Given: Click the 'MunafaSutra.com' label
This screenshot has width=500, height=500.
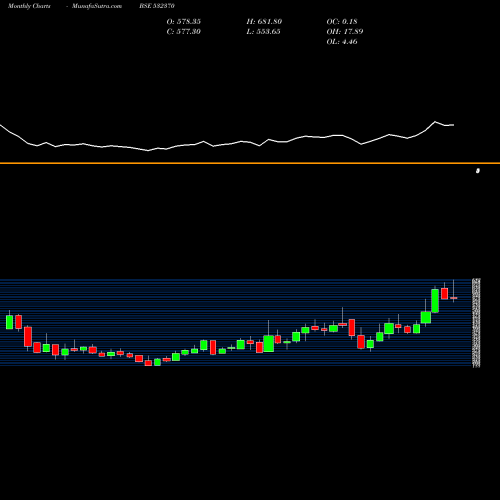Looking at the screenshot, I should (97, 6).
